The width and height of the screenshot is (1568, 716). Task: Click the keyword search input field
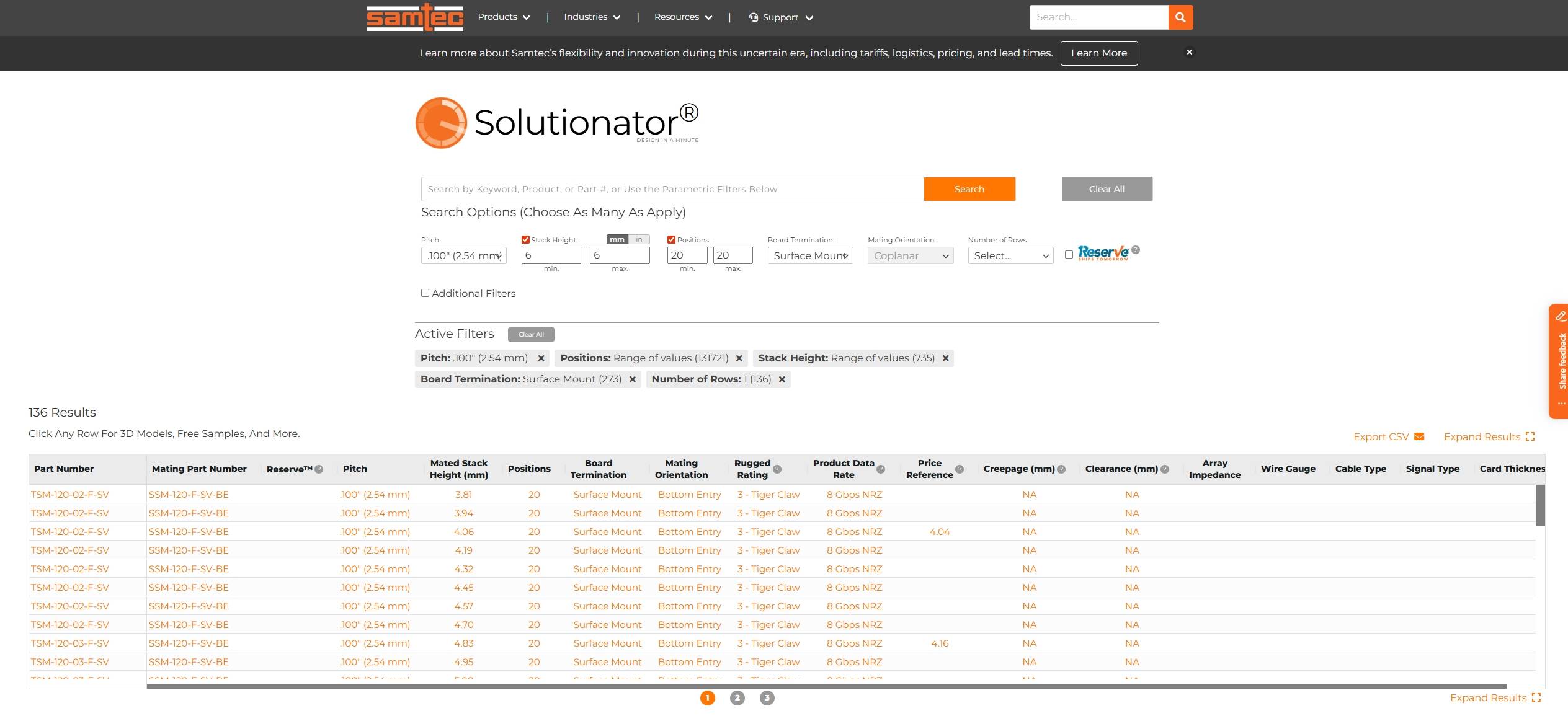tap(672, 189)
